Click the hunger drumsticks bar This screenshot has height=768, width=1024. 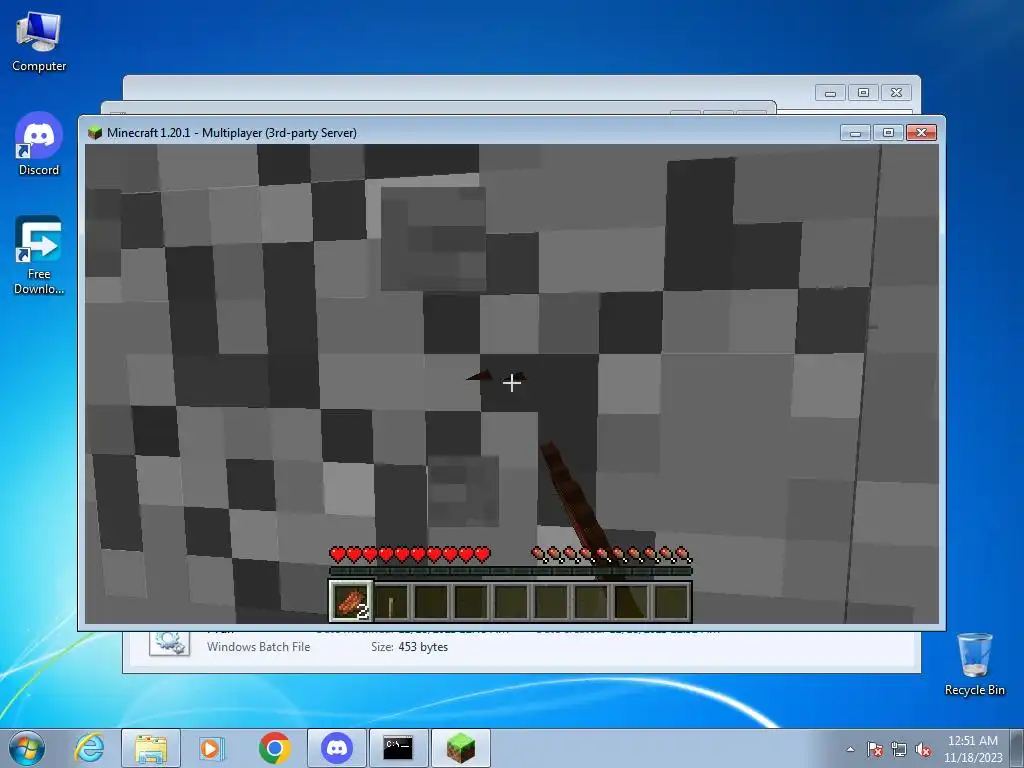(x=611, y=555)
